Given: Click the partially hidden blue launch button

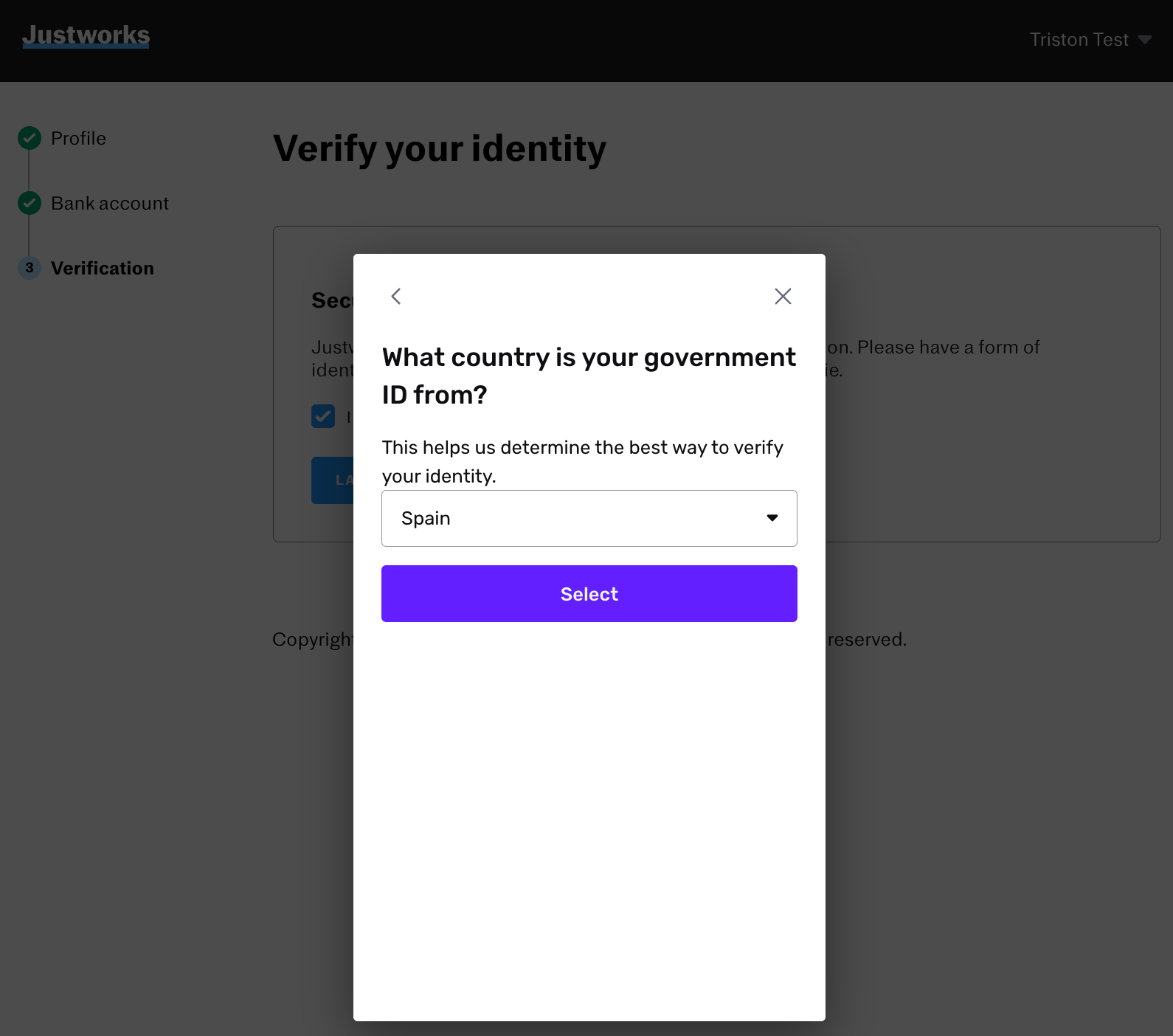Looking at the screenshot, I should click(333, 480).
